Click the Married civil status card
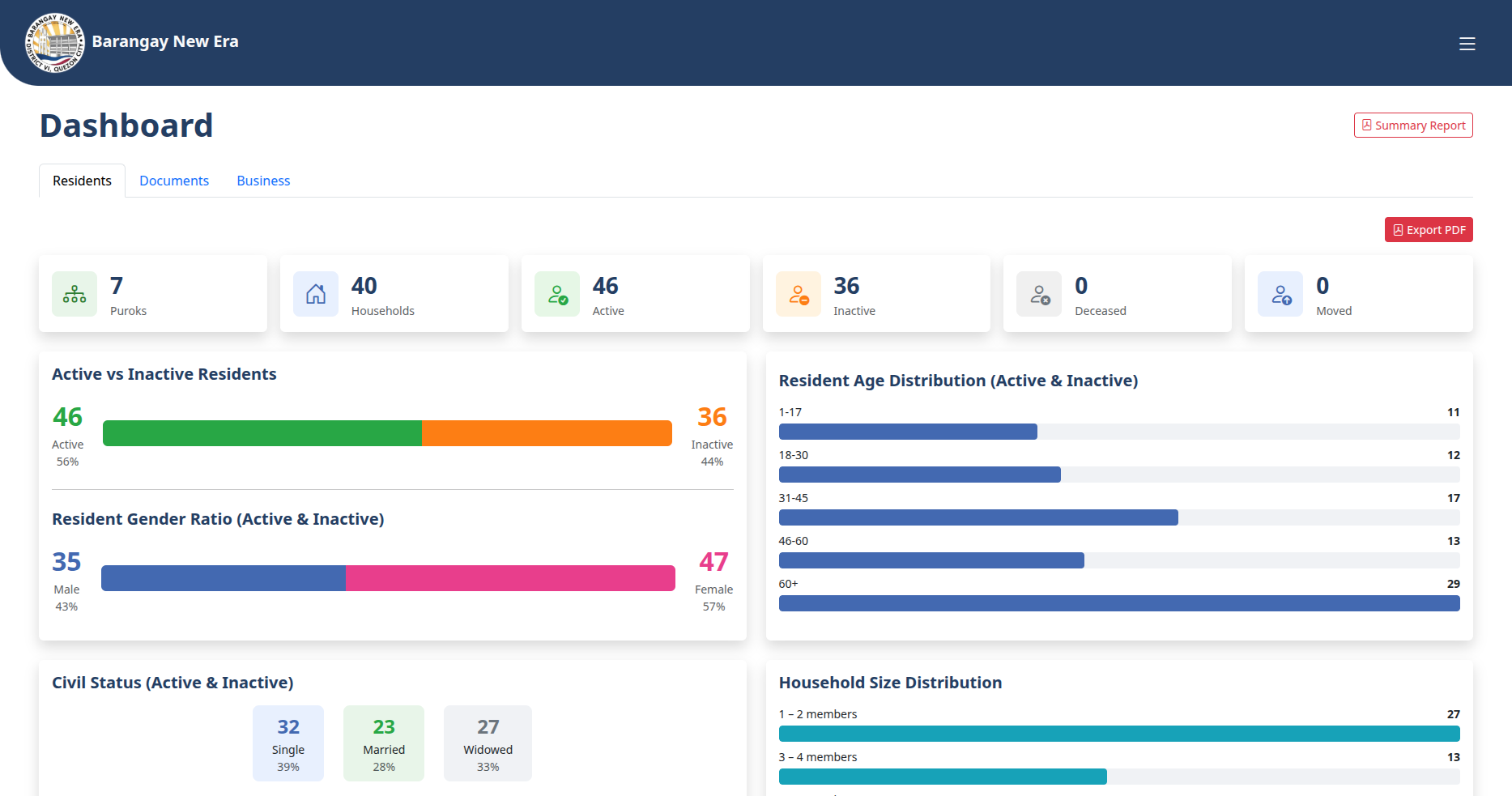1512x796 pixels. (384, 743)
